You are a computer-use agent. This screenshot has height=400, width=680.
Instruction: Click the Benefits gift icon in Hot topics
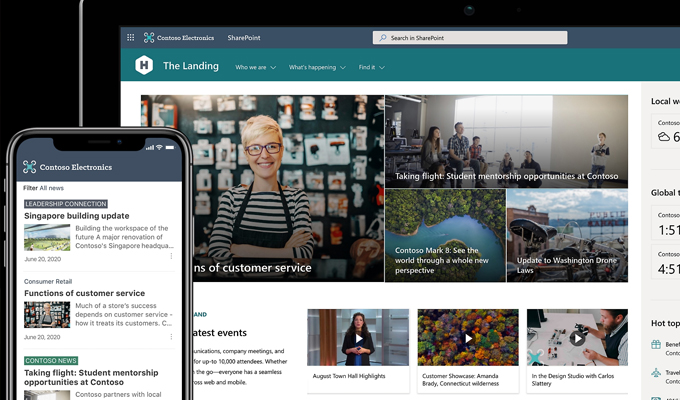(657, 344)
